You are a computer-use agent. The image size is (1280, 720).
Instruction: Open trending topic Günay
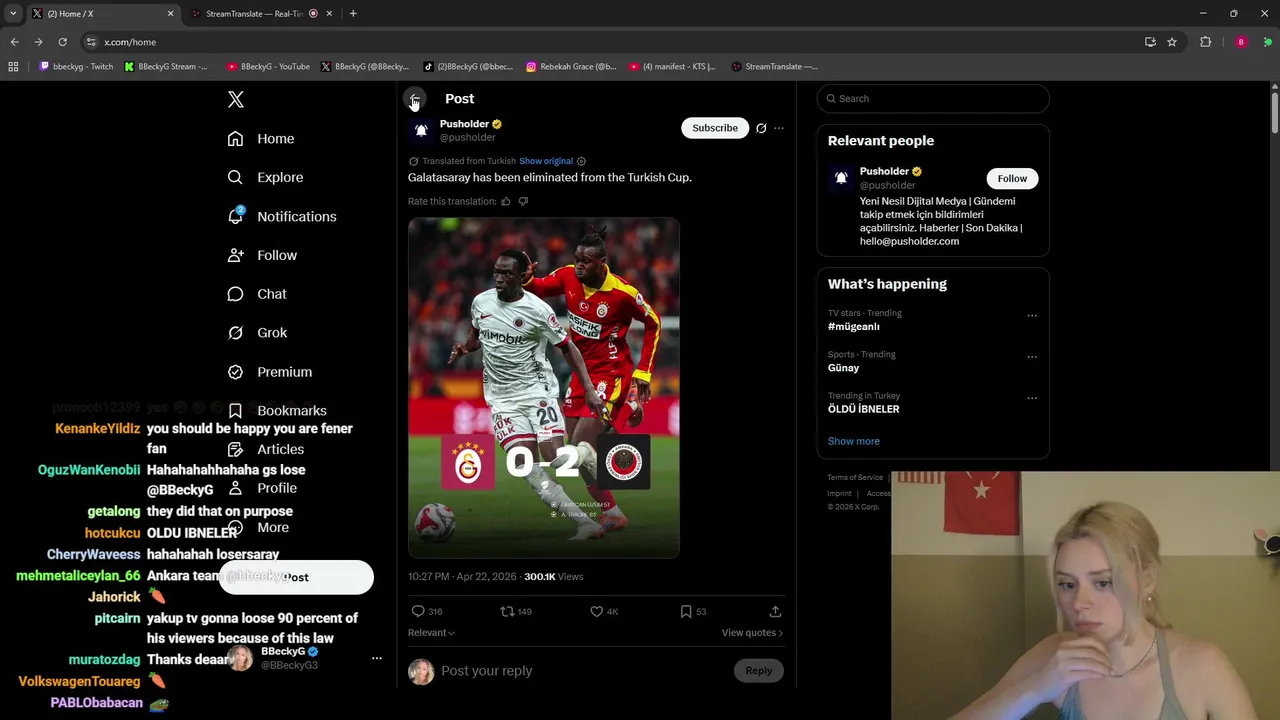(x=844, y=368)
